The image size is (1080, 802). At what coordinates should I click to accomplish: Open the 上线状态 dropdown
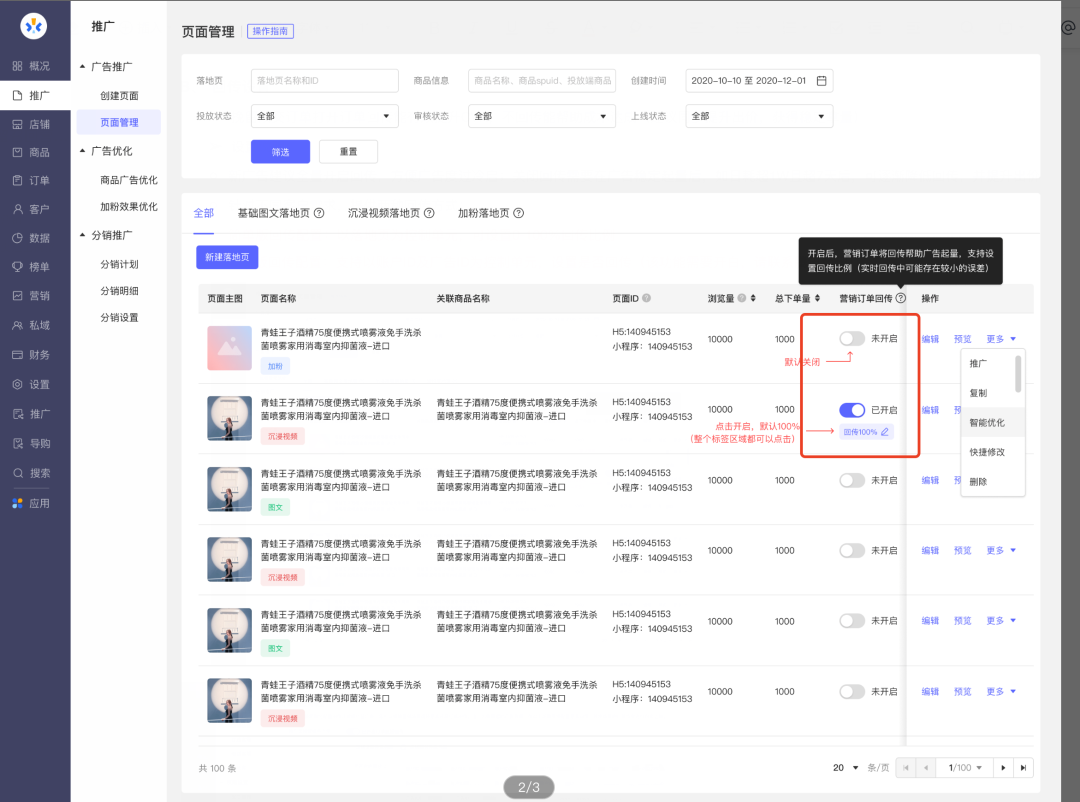click(x=759, y=116)
